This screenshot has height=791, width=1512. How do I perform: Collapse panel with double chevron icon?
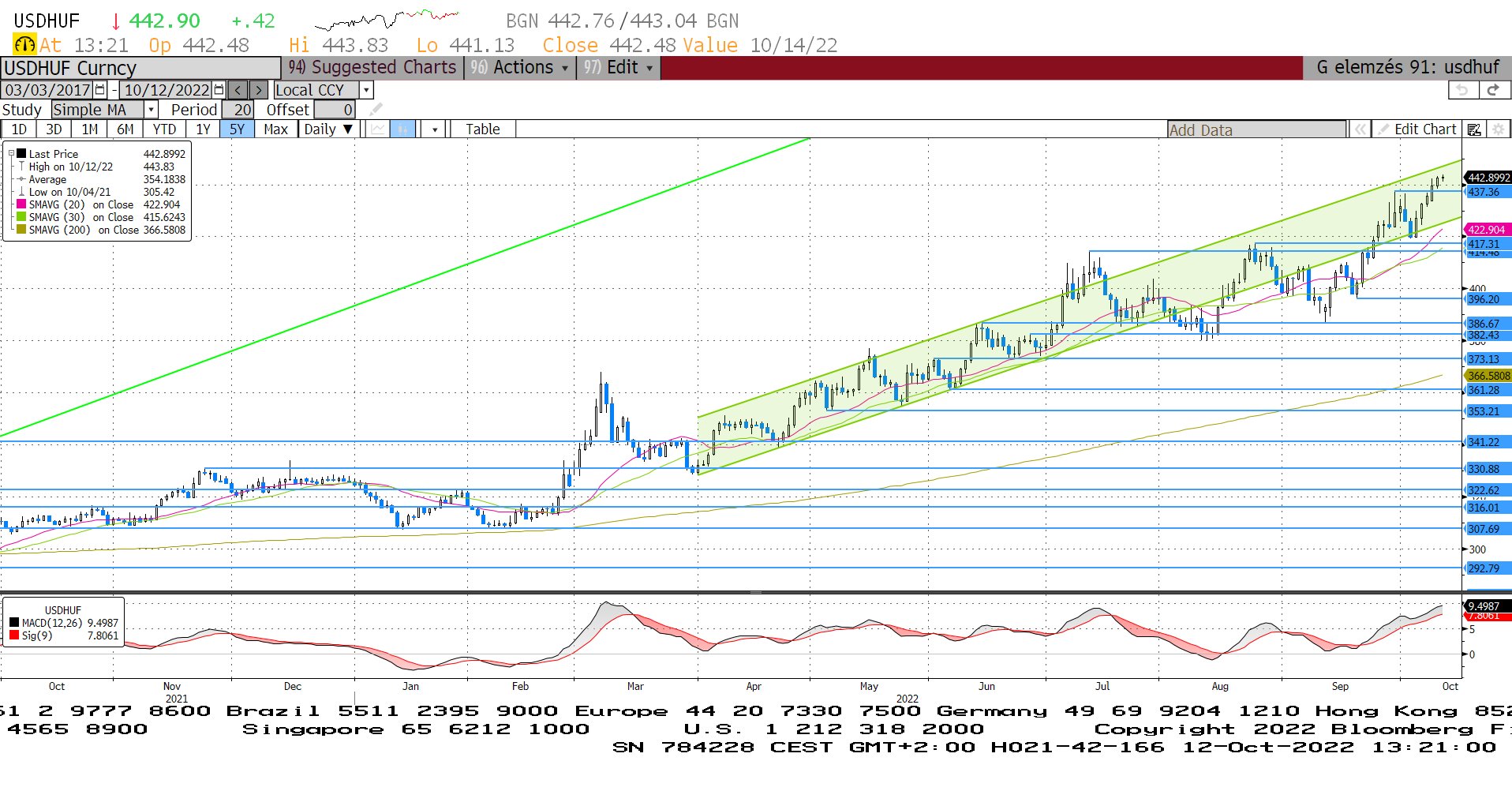tap(1360, 129)
